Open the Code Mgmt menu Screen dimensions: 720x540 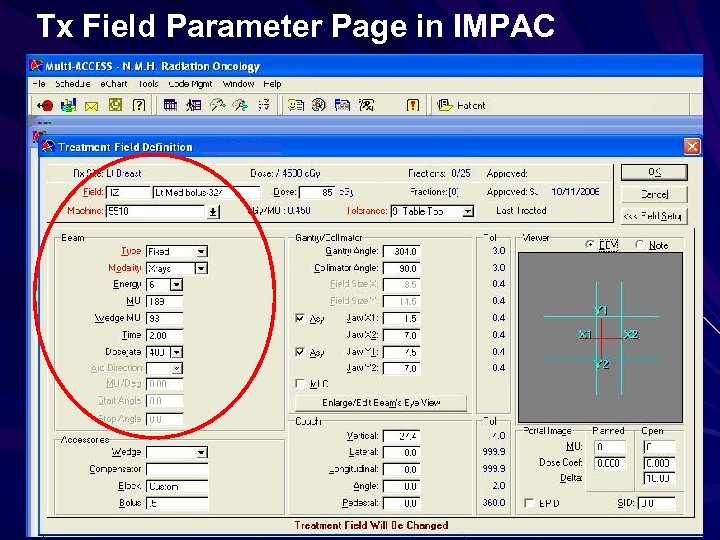point(191,84)
